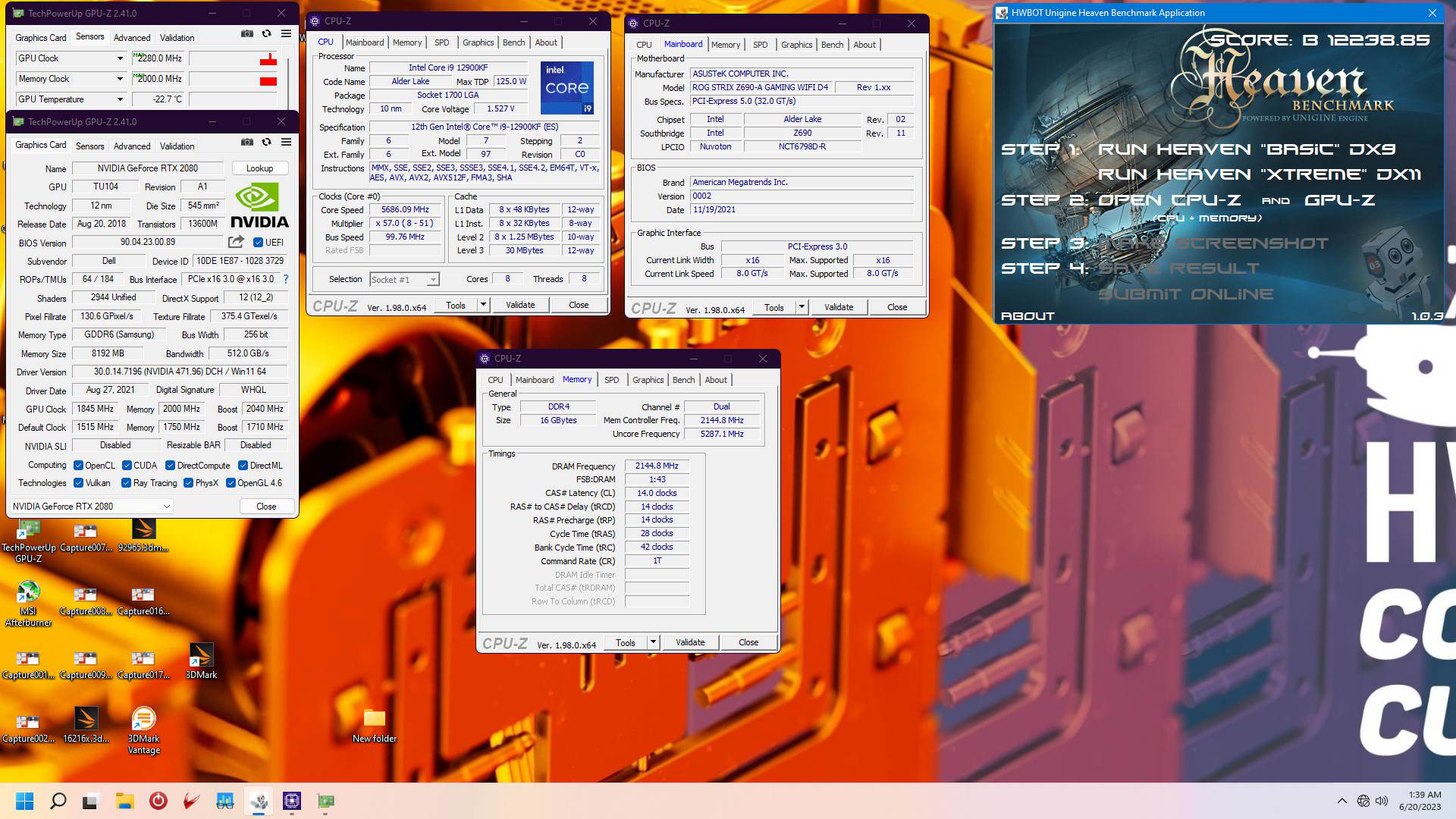Click the clock and date in taskbar
The width and height of the screenshot is (1456, 819).
[1420, 801]
